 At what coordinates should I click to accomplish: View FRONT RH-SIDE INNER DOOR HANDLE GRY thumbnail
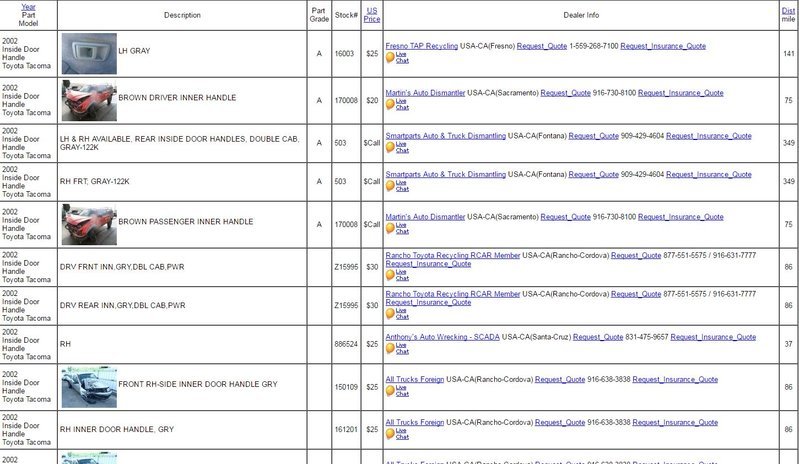tap(89, 387)
